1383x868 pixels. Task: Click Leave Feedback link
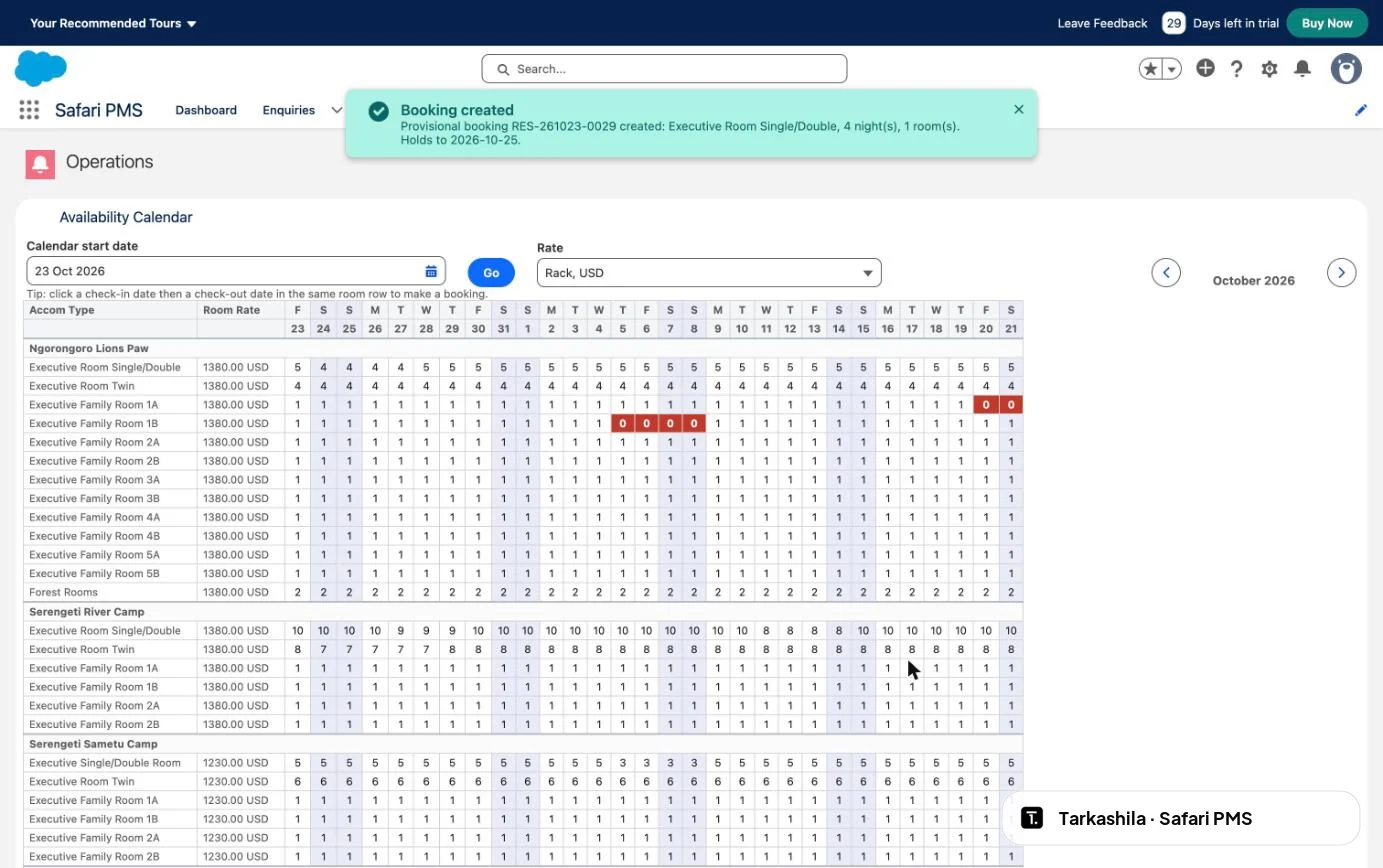coord(1102,23)
